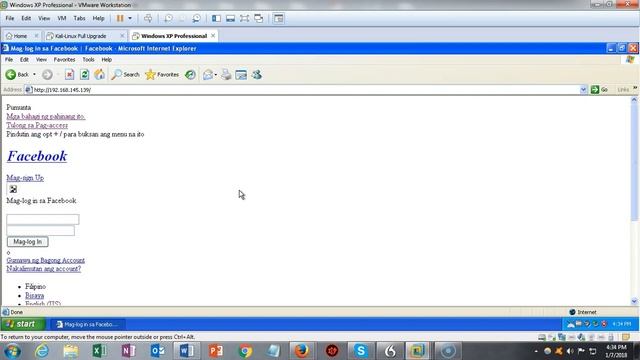Screen dimensions: 640x360
Task: Follow the Mag-sign Up link
Action: (x=25, y=178)
